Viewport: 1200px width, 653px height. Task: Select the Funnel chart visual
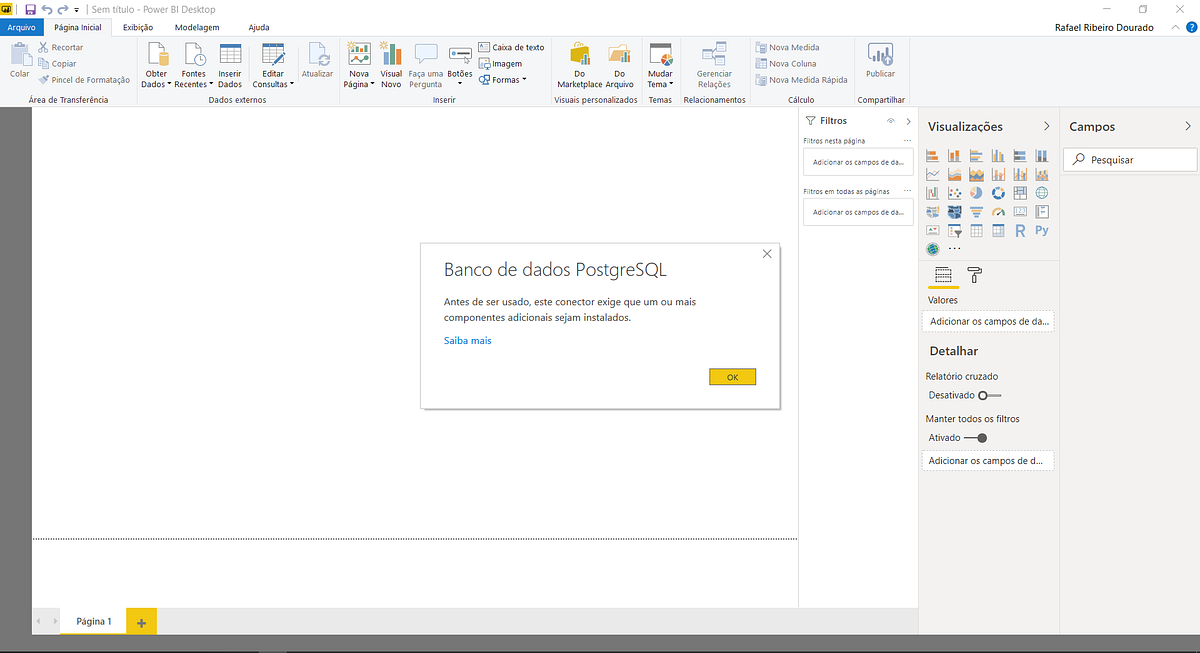[x=976, y=211]
